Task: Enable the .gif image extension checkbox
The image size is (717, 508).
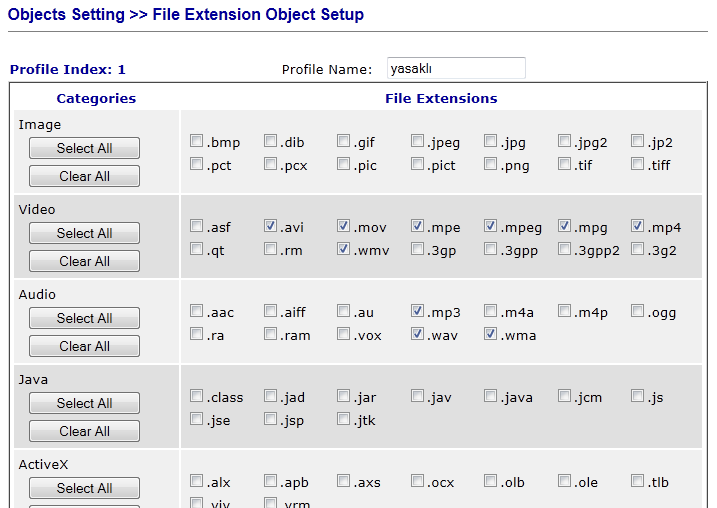Action: pyautogui.click(x=344, y=141)
